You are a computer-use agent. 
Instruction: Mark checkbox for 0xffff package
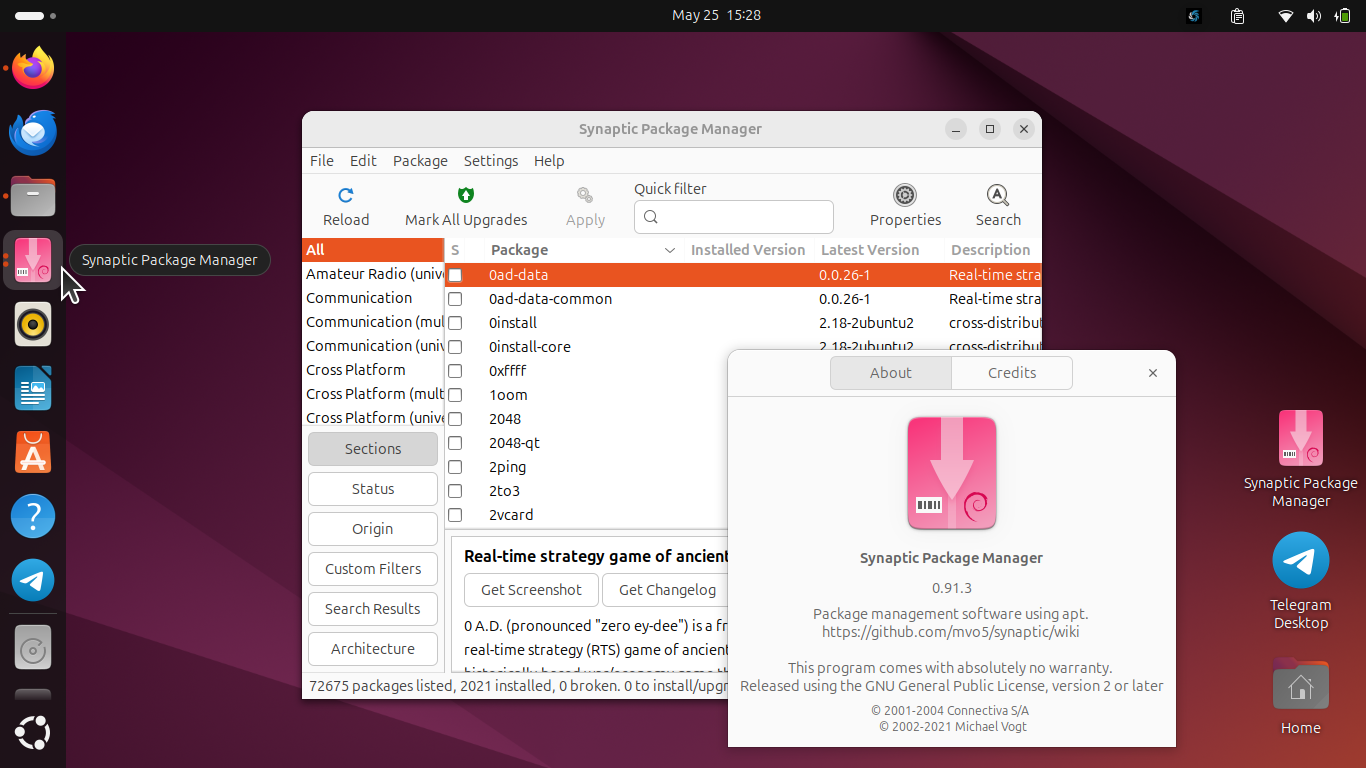[x=455, y=371]
